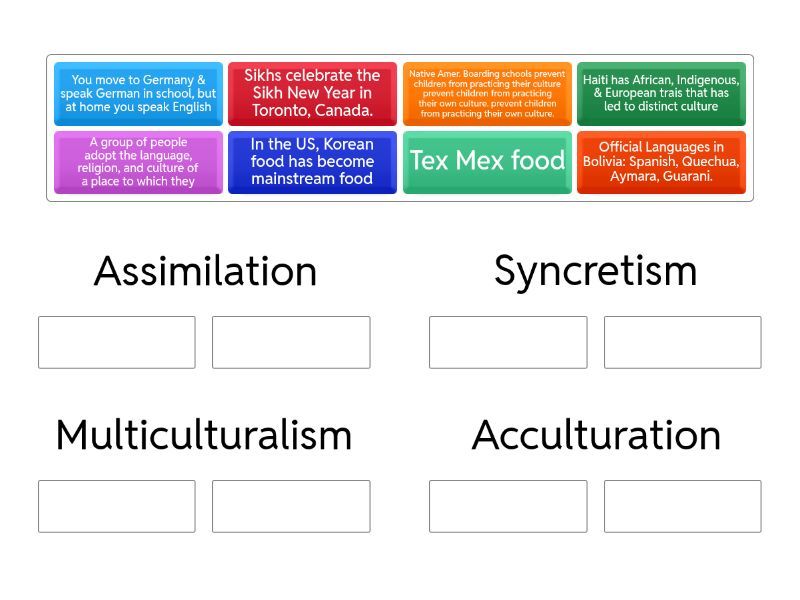
Task: Click the Acculturation group heading
Action: click(x=596, y=435)
